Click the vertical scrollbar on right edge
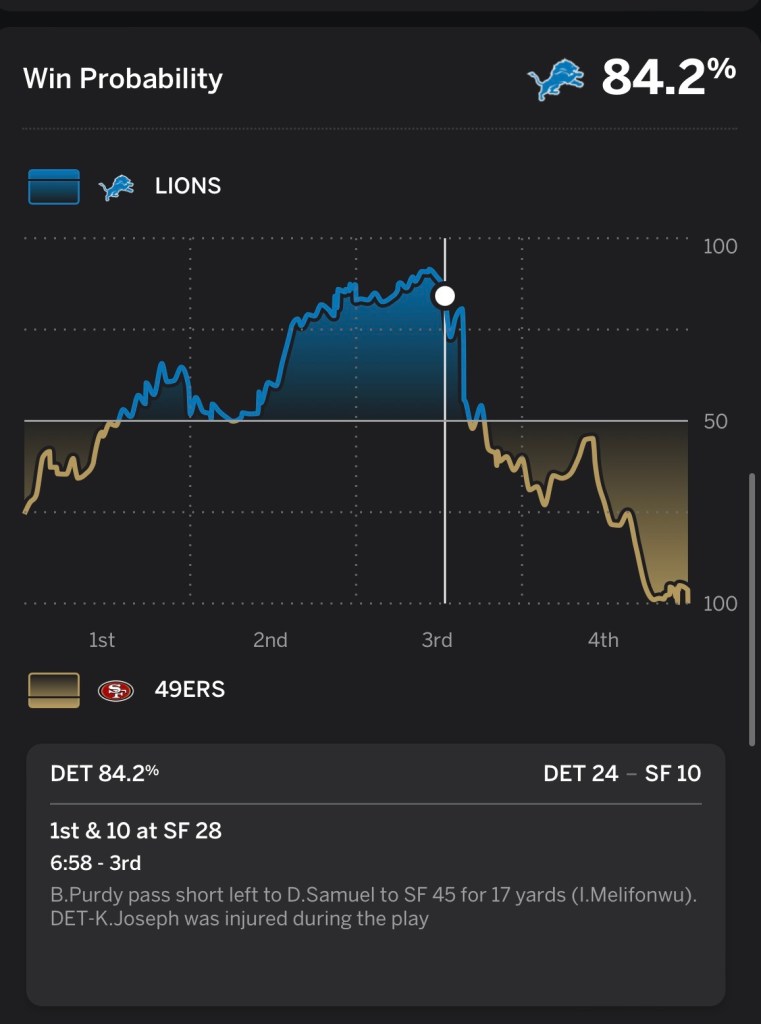This screenshot has height=1024, width=761. tap(753, 610)
